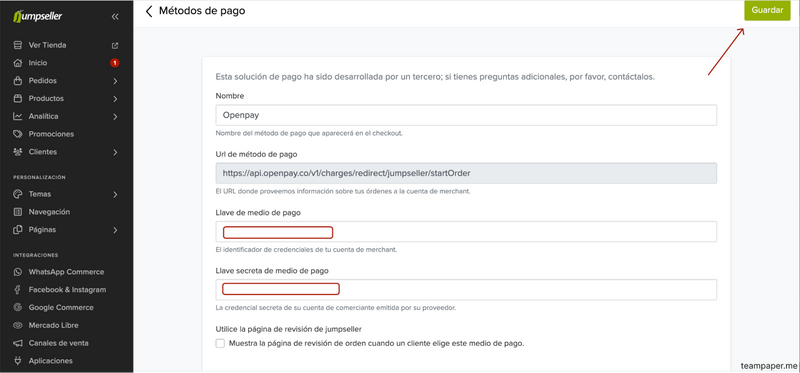Open Google Commerce integration label
This screenshot has width=800, height=373.
[61, 308]
